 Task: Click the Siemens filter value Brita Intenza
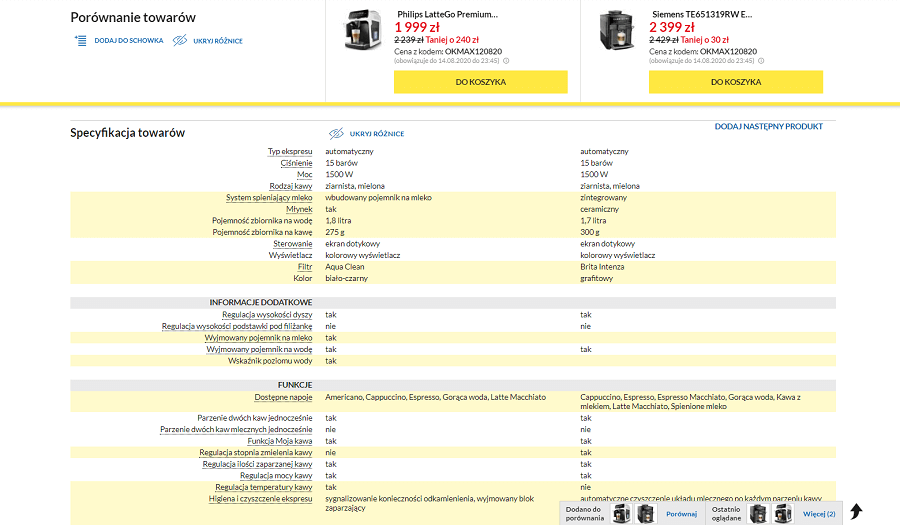point(602,267)
